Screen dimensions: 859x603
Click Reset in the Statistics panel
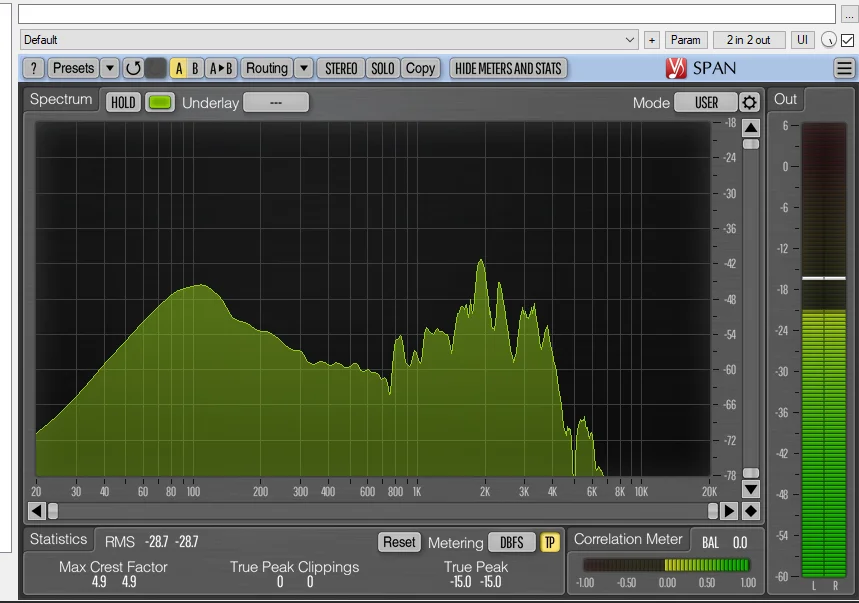(399, 542)
